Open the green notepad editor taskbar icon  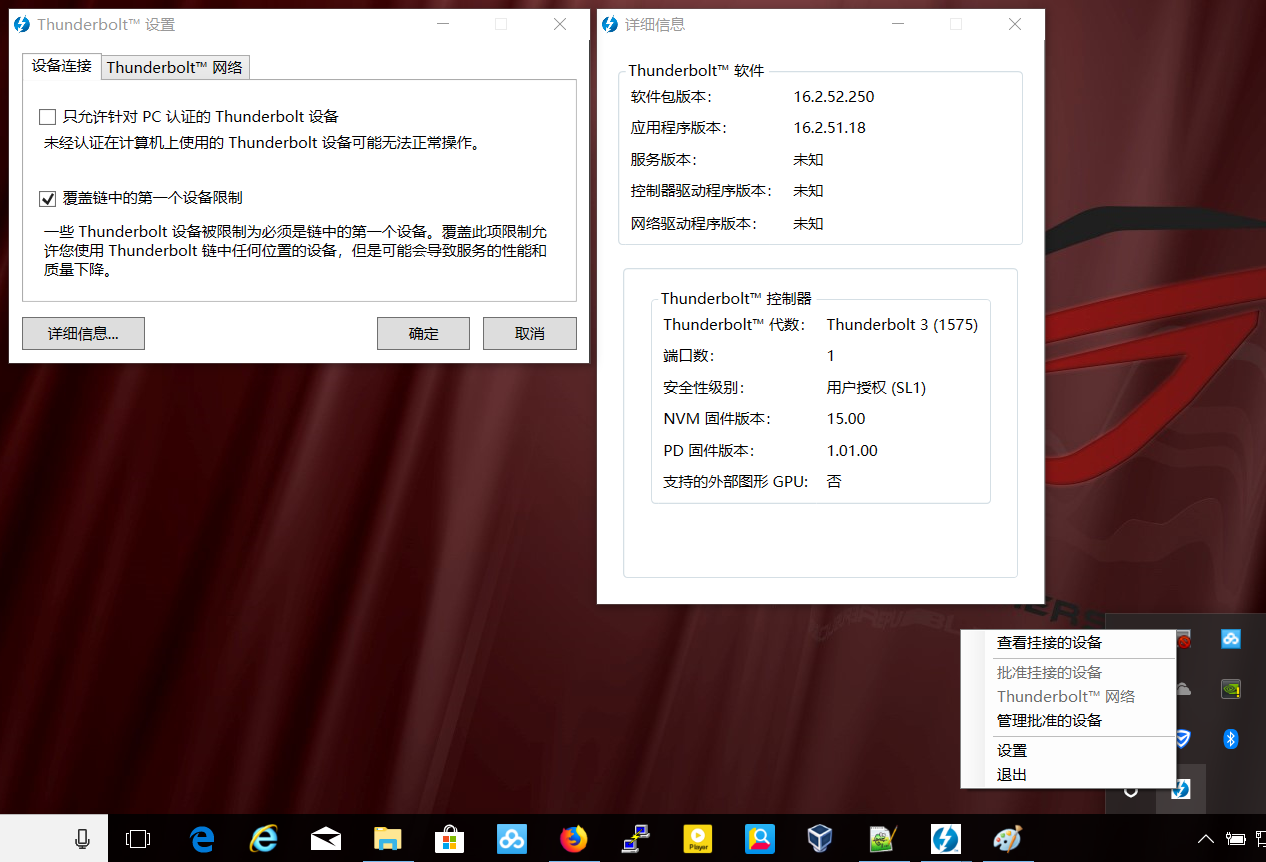click(883, 839)
